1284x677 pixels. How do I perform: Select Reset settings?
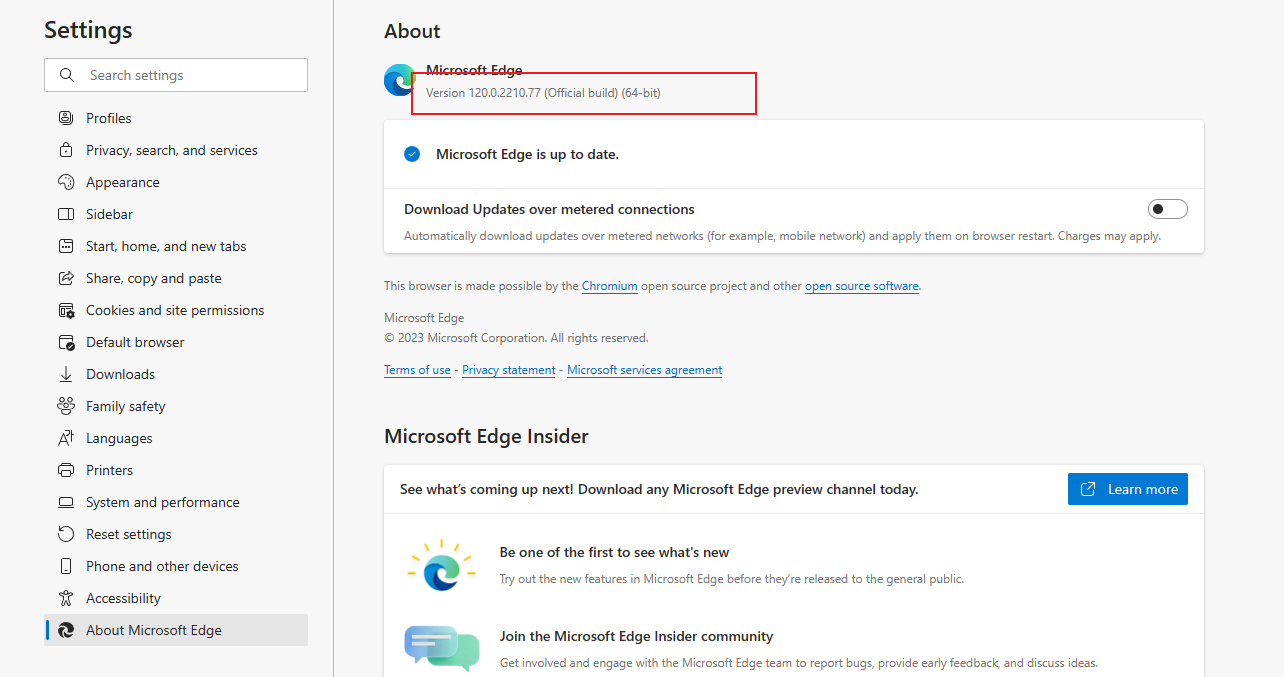(176, 534)
